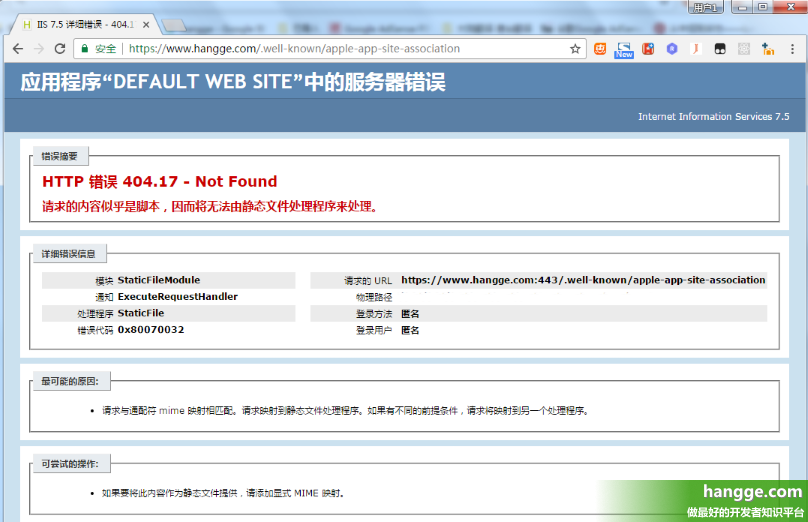Reload the page with the refresh icon

coord(60,49)
